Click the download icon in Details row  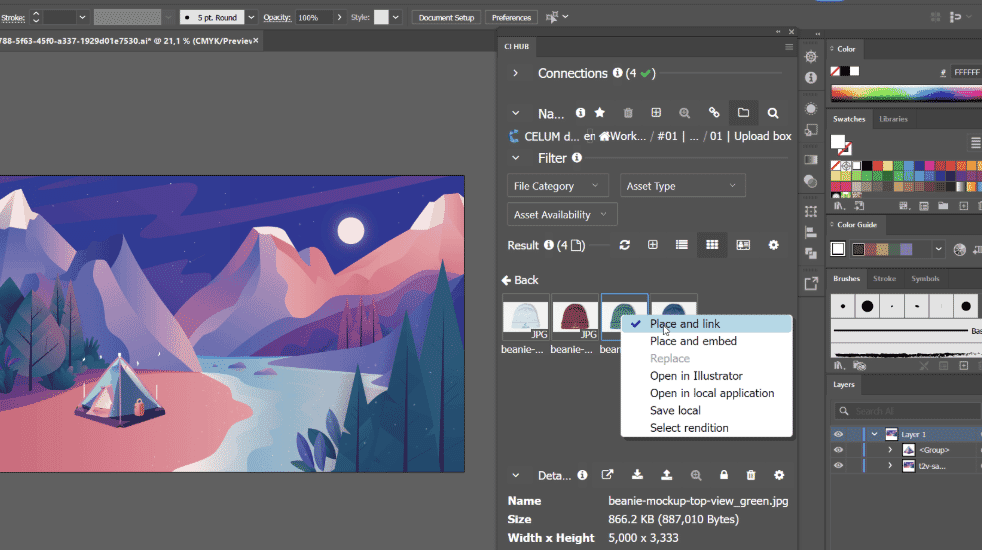tap(637, 475)
